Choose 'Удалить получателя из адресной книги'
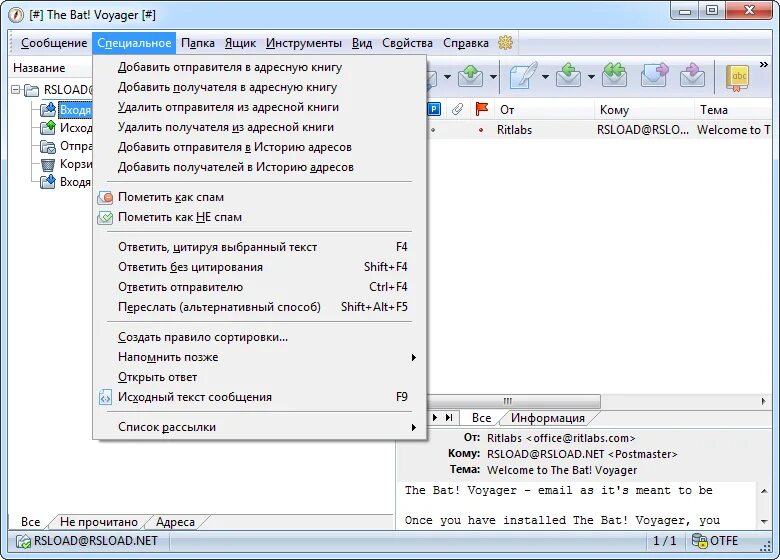The width and height of the screenshot is (780, 560). coord(260,127)
